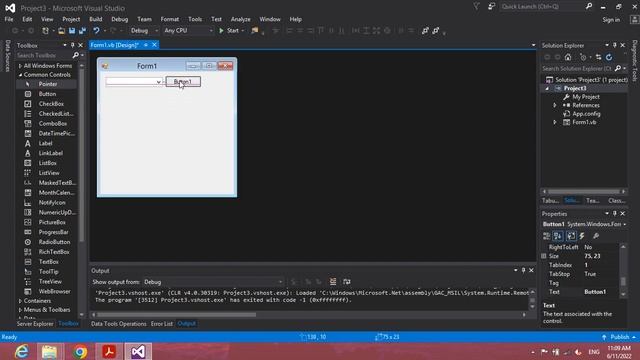640x360 pixels.
Task: Expand Form1.vb node in Solution Explorer
Action: coord(555,122)
